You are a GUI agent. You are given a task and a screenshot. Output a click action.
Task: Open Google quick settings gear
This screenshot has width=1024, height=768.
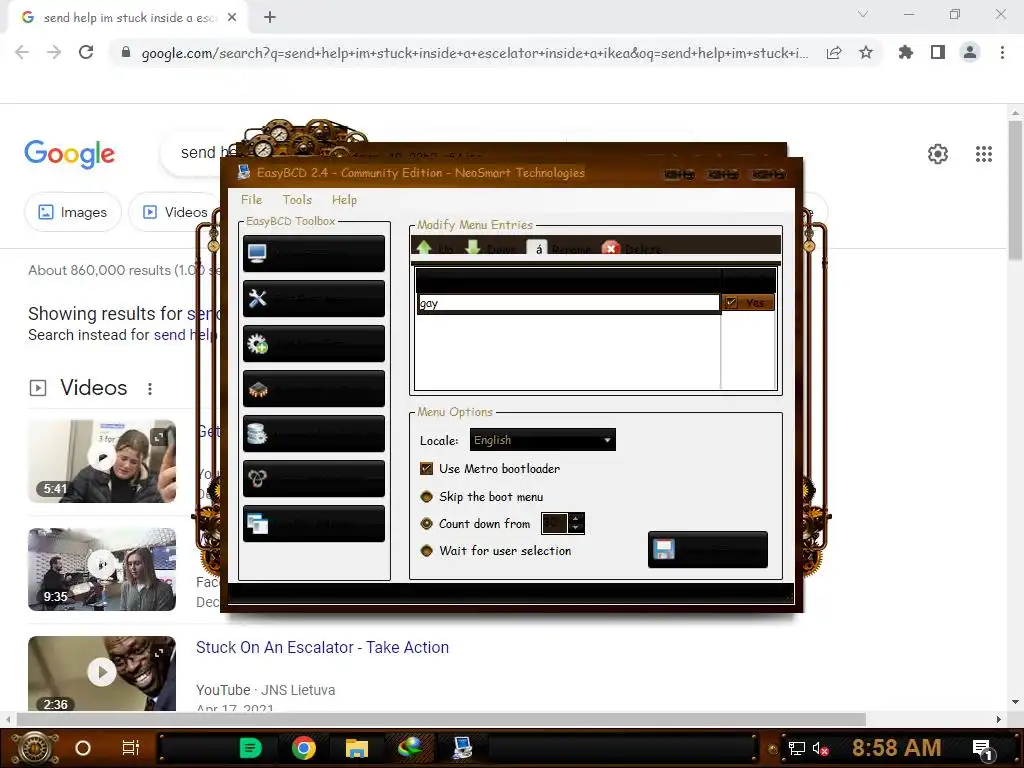click(x=938, y=154)
